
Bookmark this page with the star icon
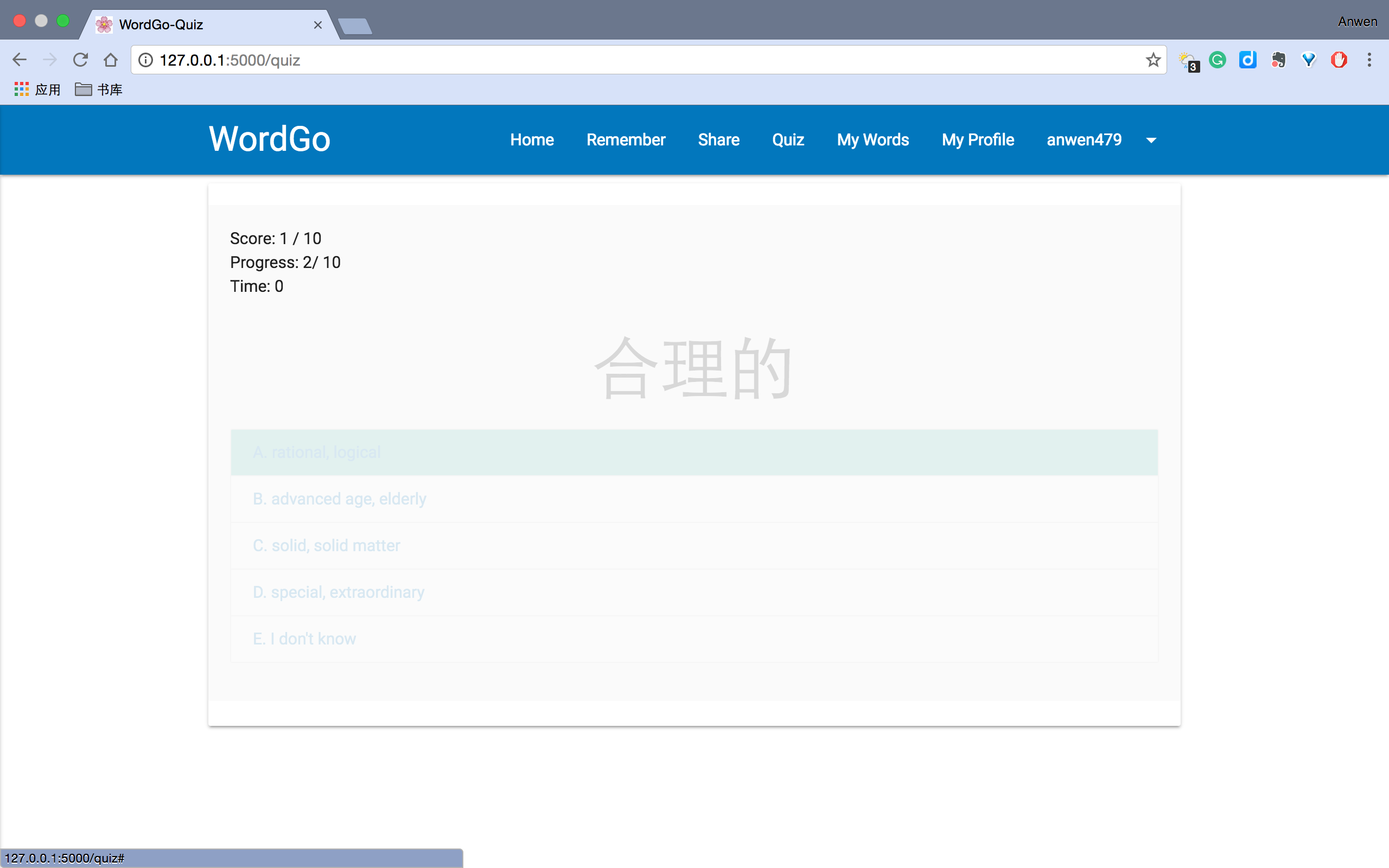point(1153,60)
